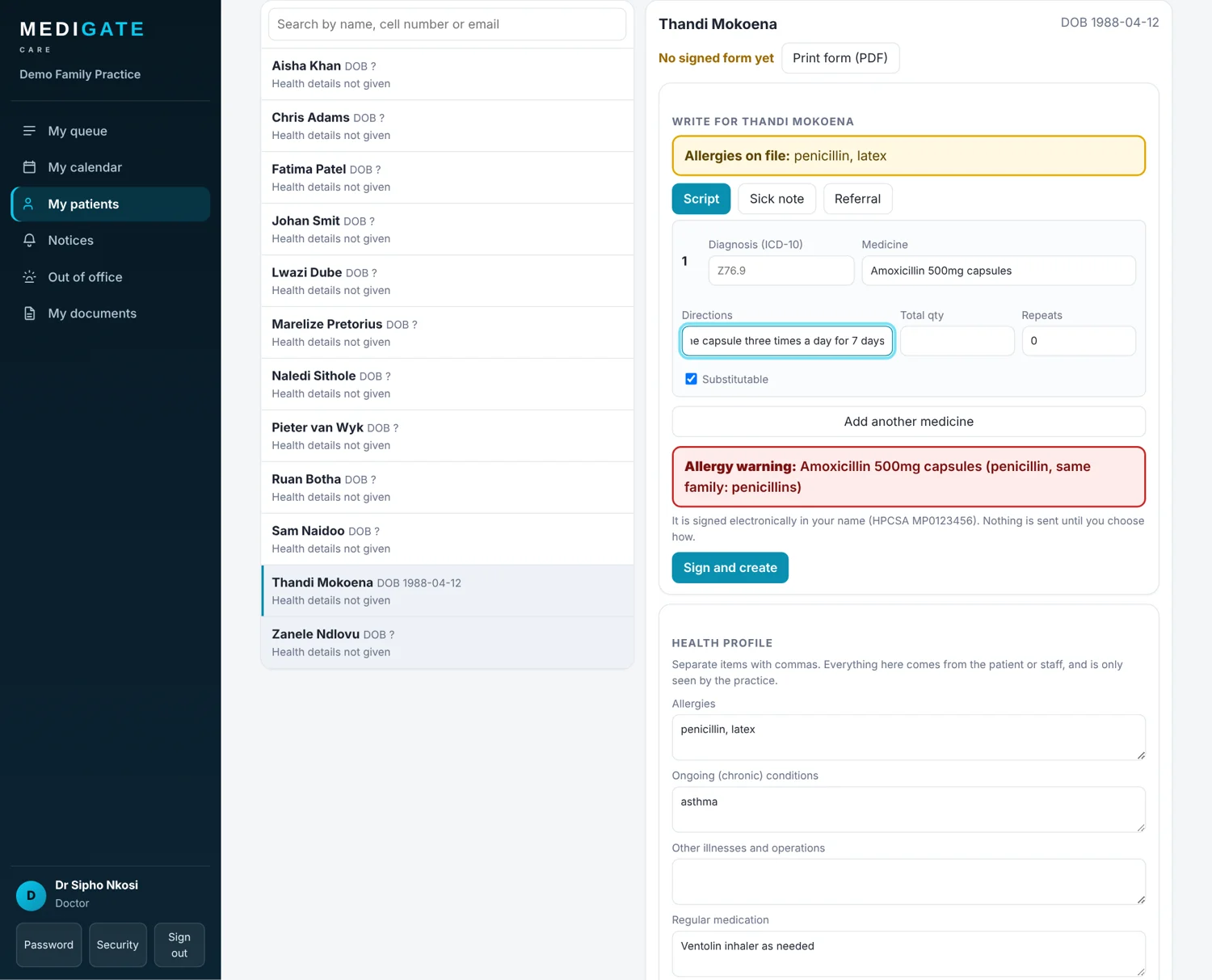This screenshot has height=980, width=1212.
Task: Click the Total qty field
Action: (x=957, y=341)
